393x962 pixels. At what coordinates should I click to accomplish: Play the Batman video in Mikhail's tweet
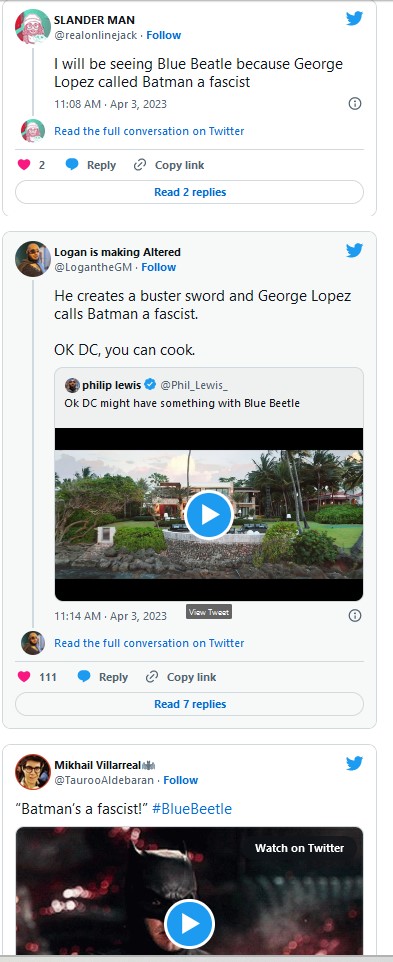tap(189, 924)
